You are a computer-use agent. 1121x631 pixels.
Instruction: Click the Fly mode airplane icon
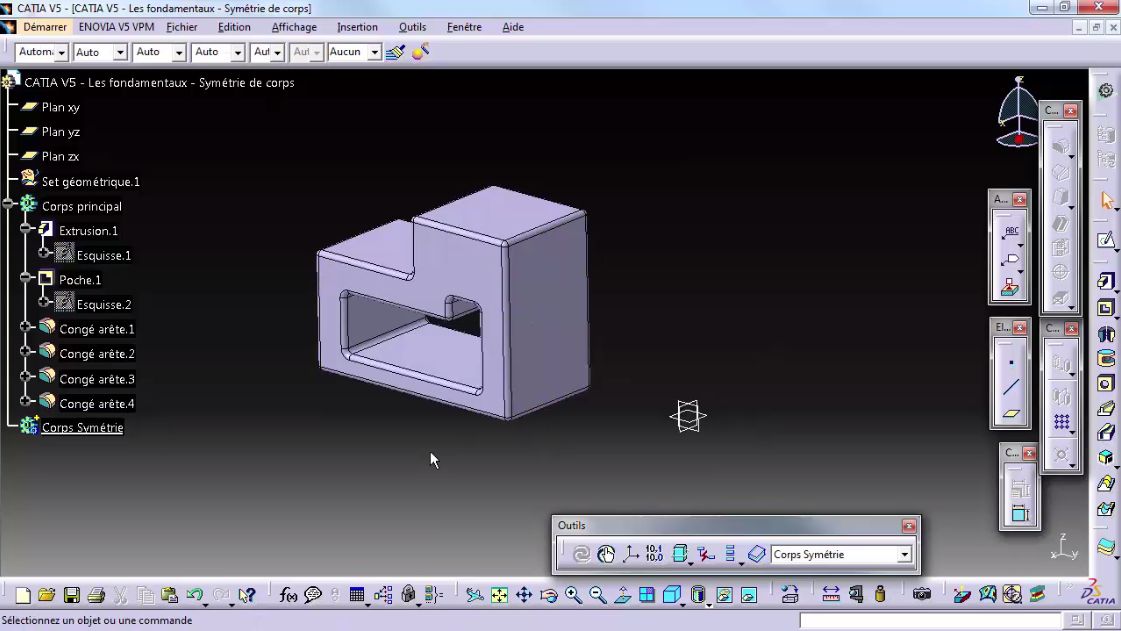pyautogui.click(x=474, y=595)
